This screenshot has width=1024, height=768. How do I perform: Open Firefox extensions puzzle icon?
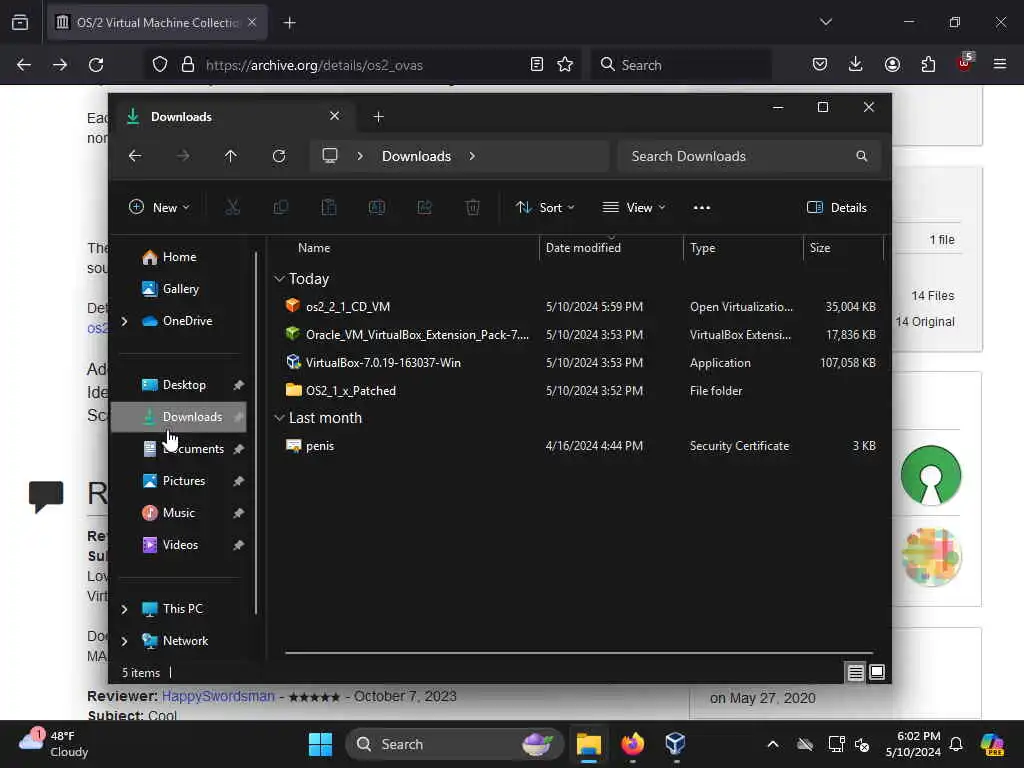(928, 65)
